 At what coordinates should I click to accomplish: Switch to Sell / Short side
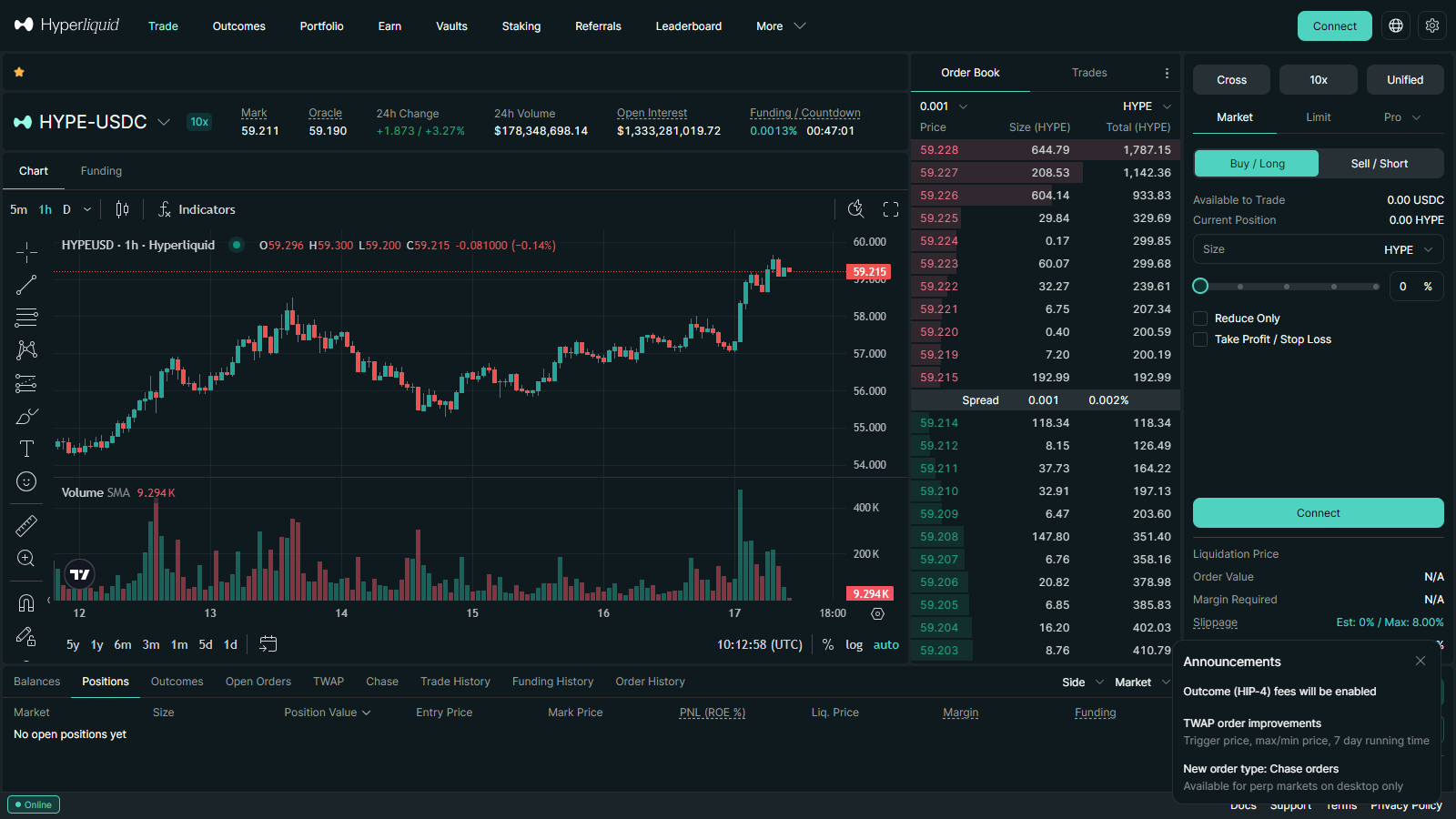click(1380, 164)
